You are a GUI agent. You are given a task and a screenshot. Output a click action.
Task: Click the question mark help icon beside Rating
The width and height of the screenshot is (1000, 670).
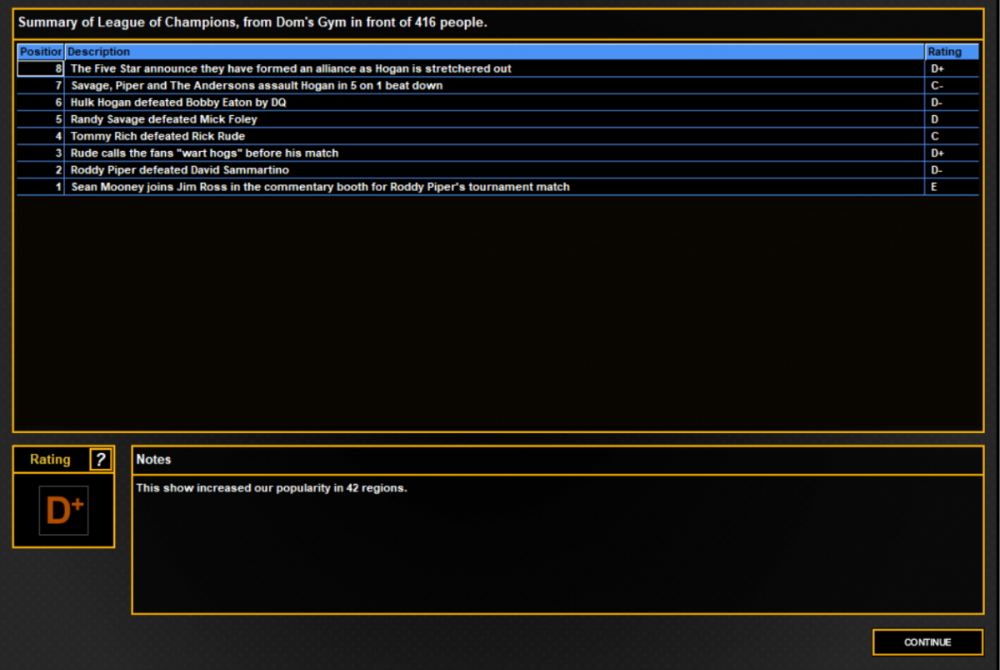pyautogui.click(x=100, y=460)
